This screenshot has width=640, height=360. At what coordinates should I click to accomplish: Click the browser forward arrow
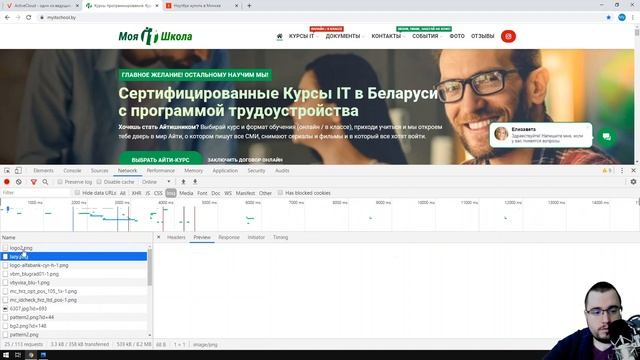tap(18, 18)
